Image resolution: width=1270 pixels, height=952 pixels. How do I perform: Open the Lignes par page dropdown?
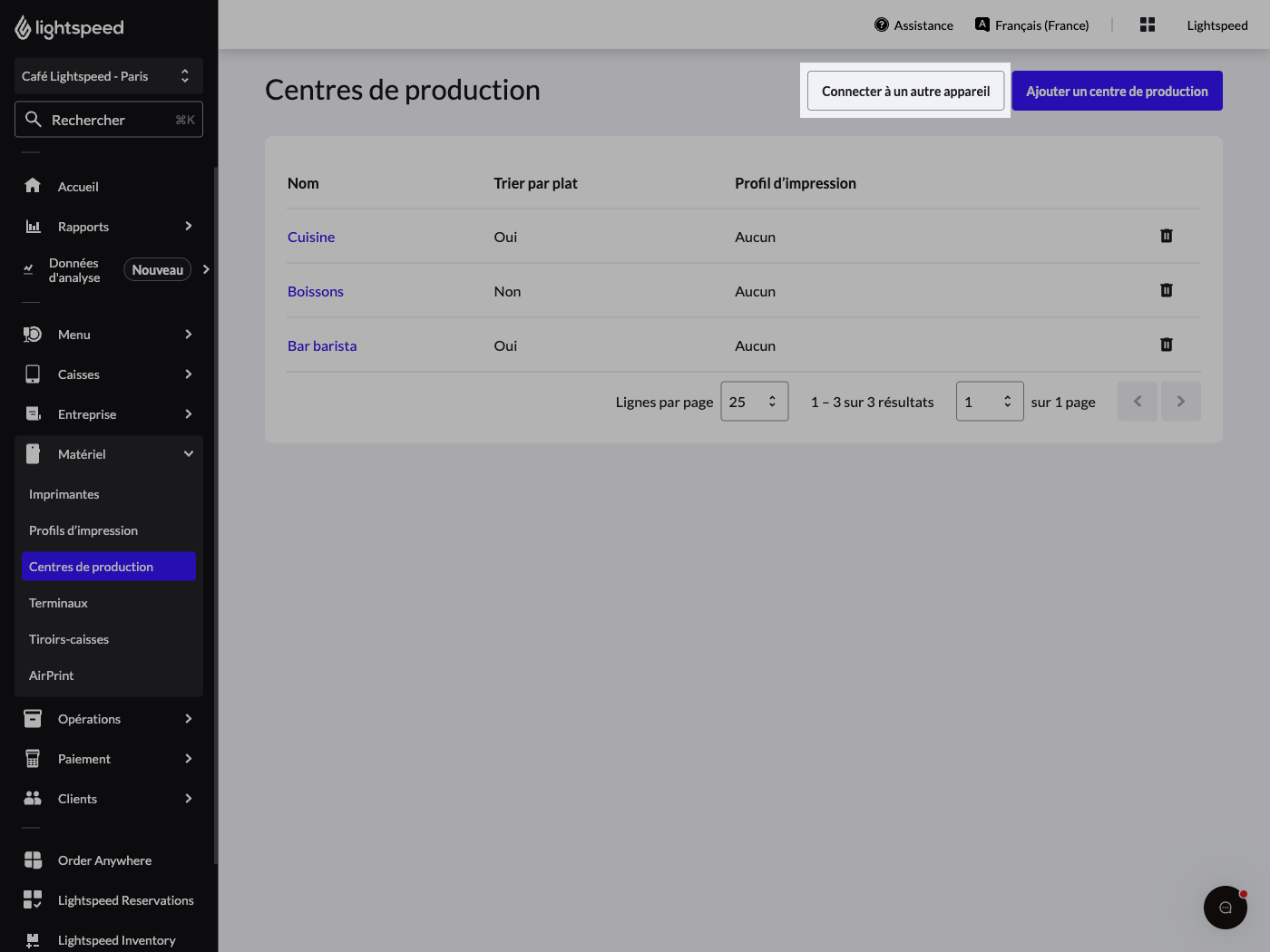pyautogui.click(x=755, y=401)
